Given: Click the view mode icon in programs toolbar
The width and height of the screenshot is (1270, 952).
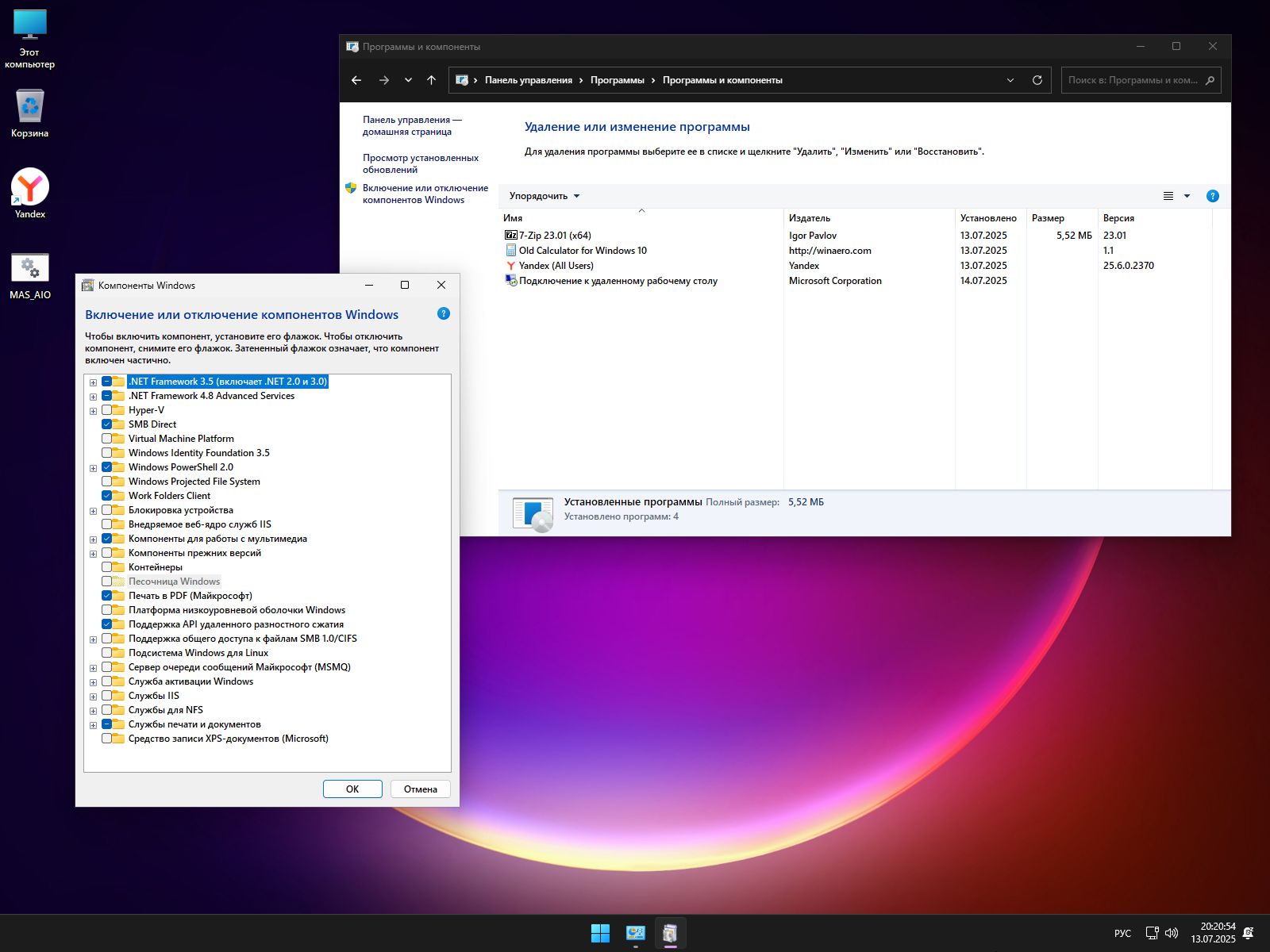Looking at the screenshot, I should [1168, 196].
